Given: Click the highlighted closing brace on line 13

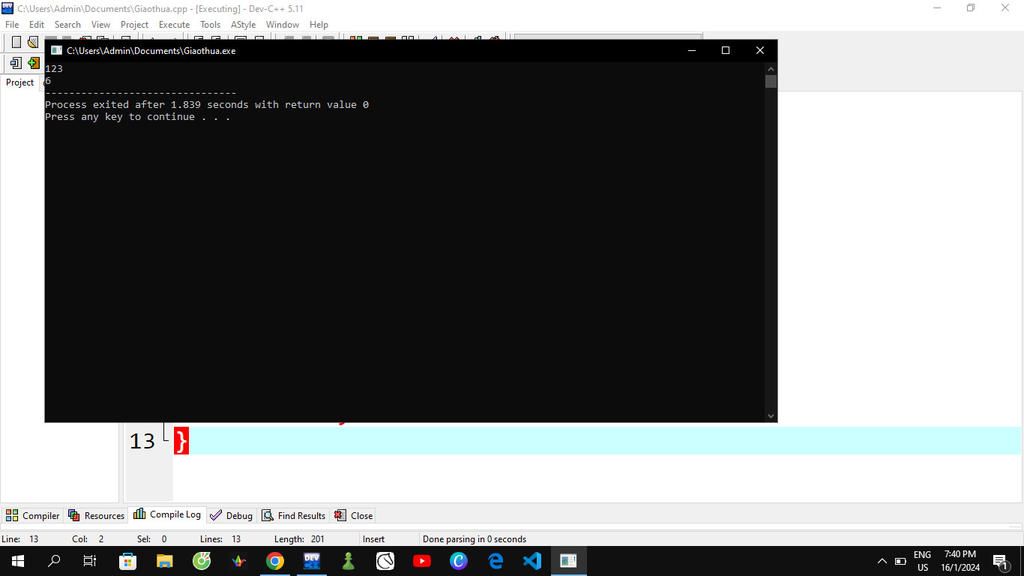Looking at the screenshot, I should pos(181,441).
